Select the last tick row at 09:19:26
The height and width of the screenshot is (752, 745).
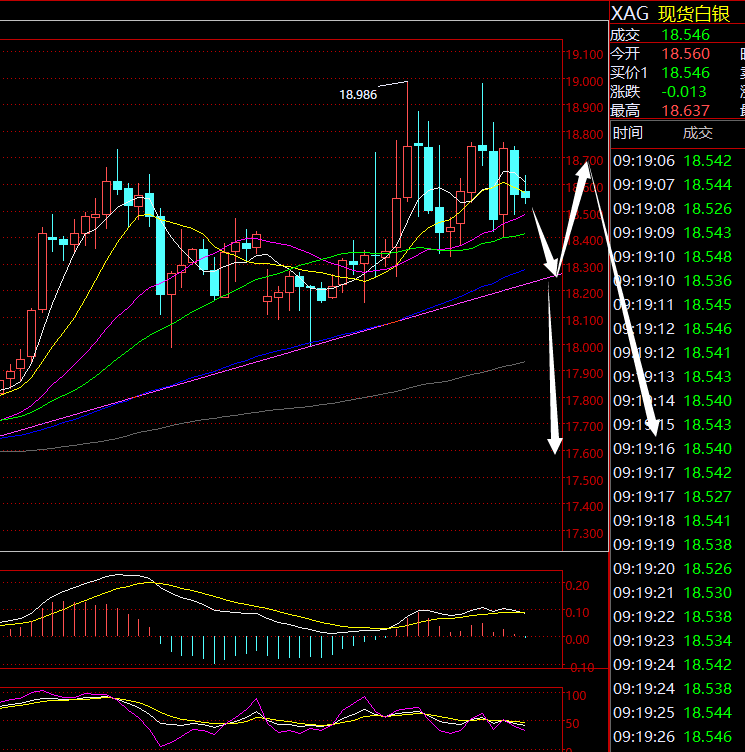[673, 737]
